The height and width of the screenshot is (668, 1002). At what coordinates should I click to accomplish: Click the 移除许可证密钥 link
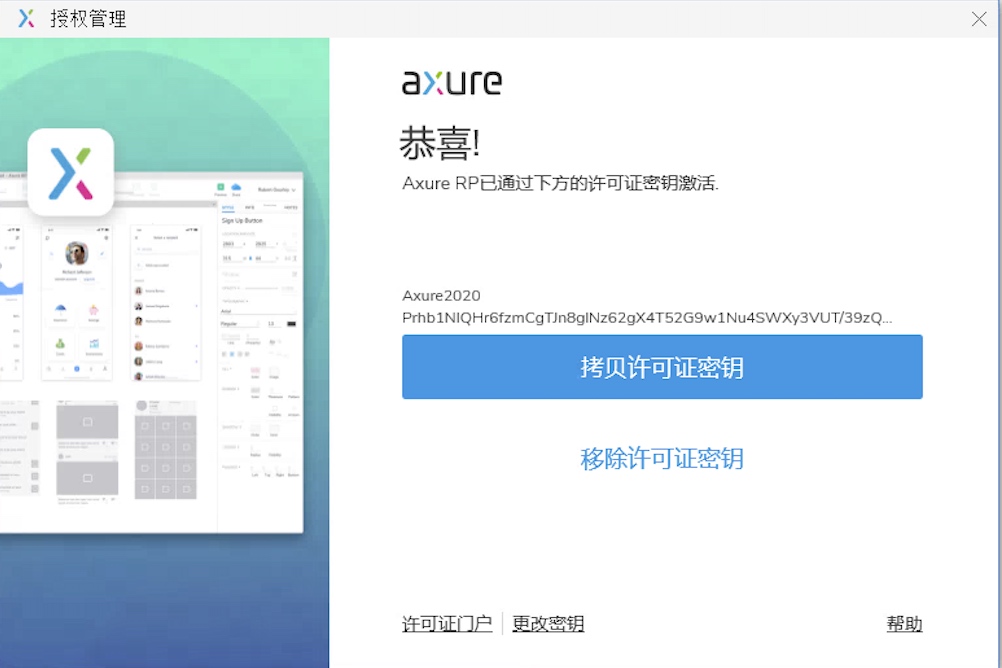pos(662,458)
